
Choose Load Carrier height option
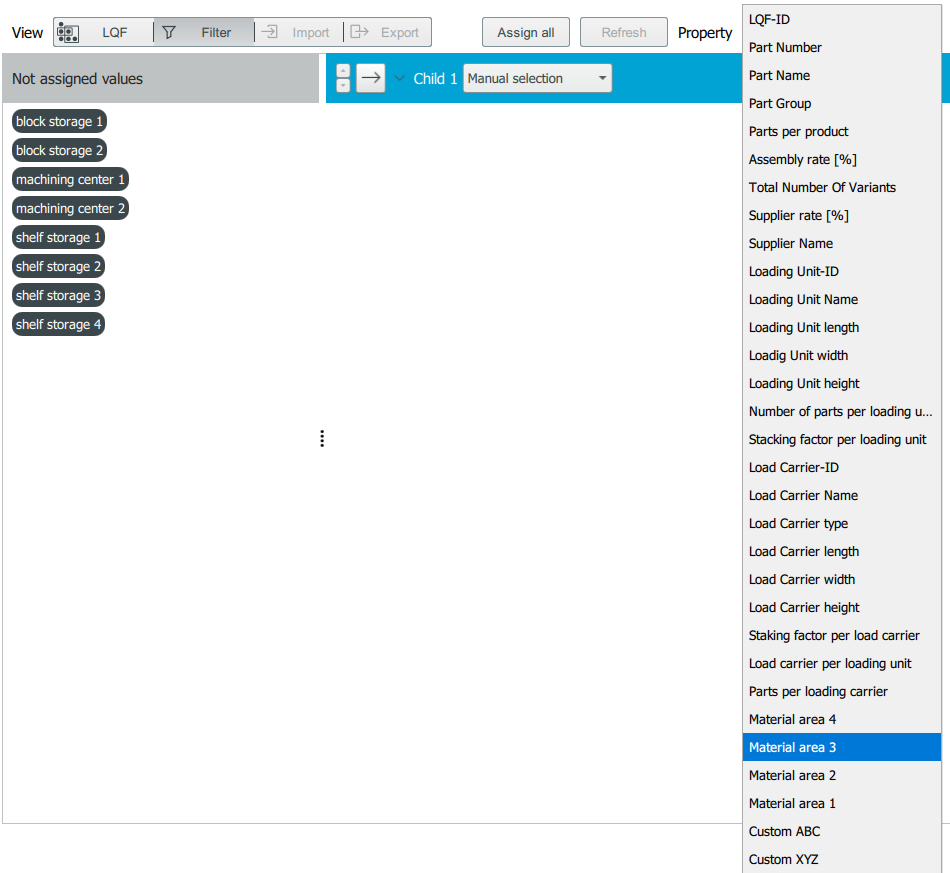click(x=842, y=607)
